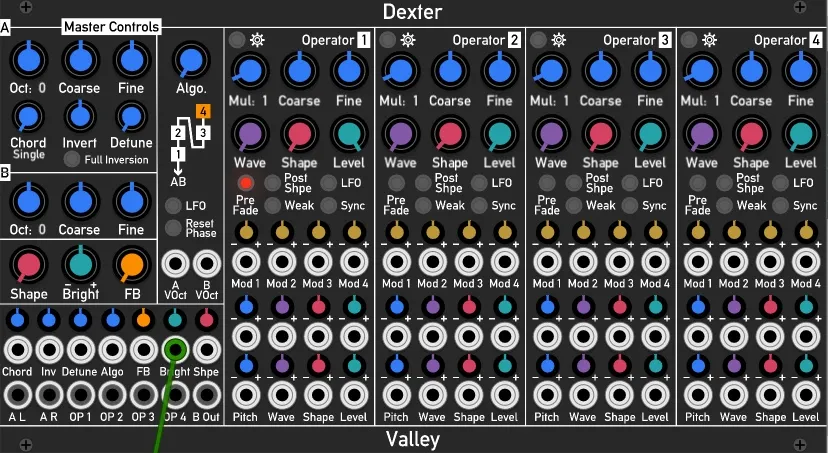Click algorithm diagram box 1

[x=178, y=154]
